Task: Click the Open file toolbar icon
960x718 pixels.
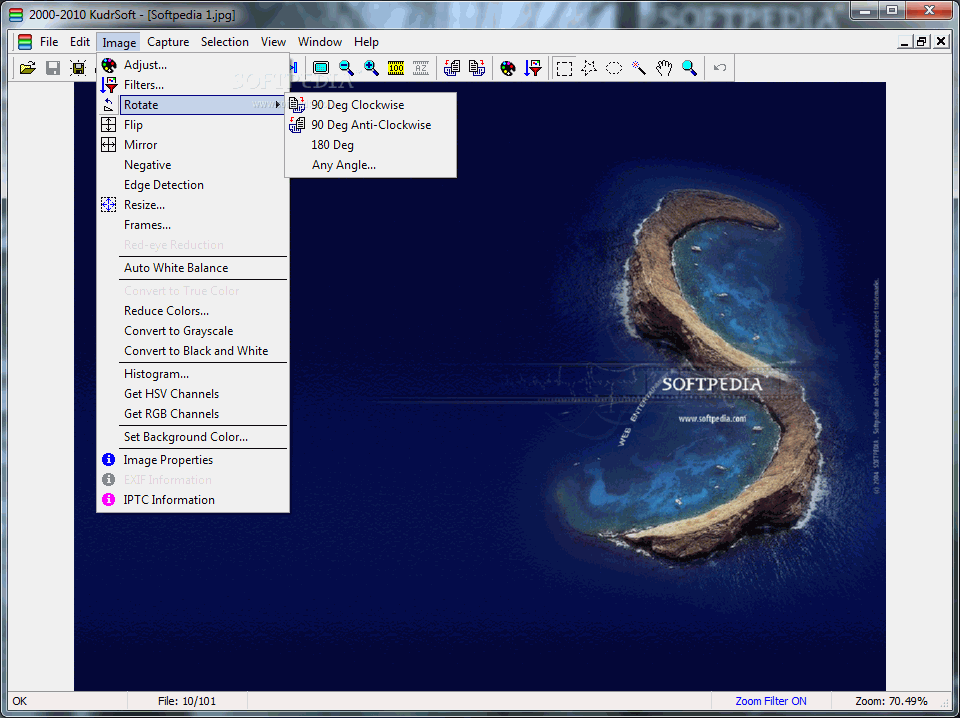Action: point(28,68)
